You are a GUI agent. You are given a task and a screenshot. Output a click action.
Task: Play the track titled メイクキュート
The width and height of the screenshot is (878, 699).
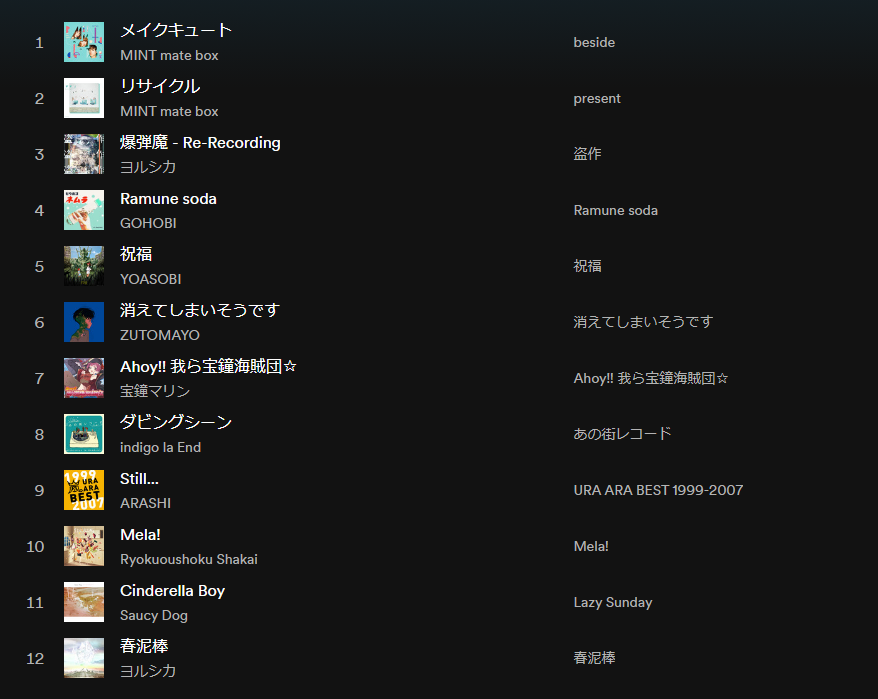tap(176, 30)
